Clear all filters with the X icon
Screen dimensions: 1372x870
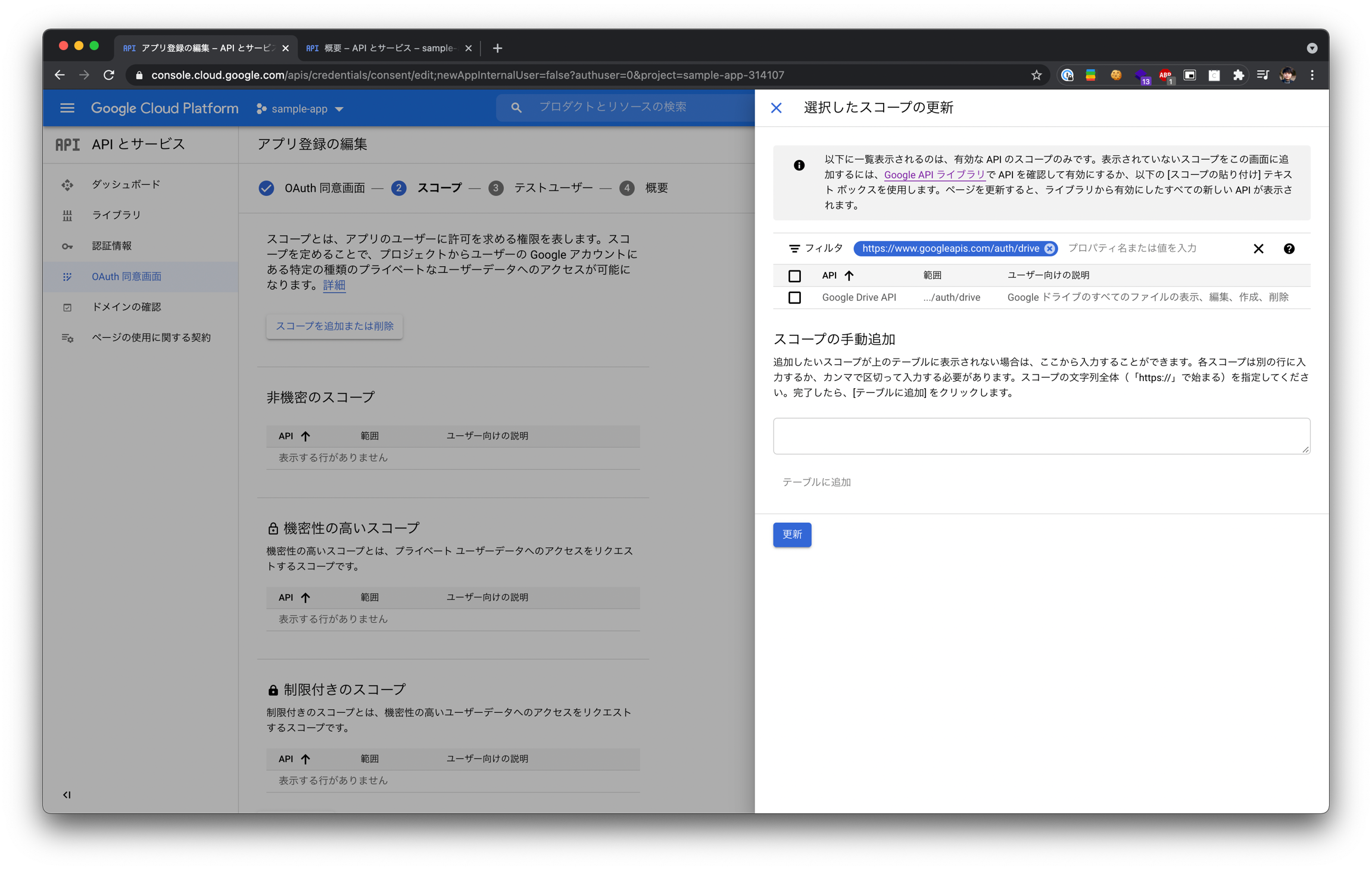point(1258,249)
